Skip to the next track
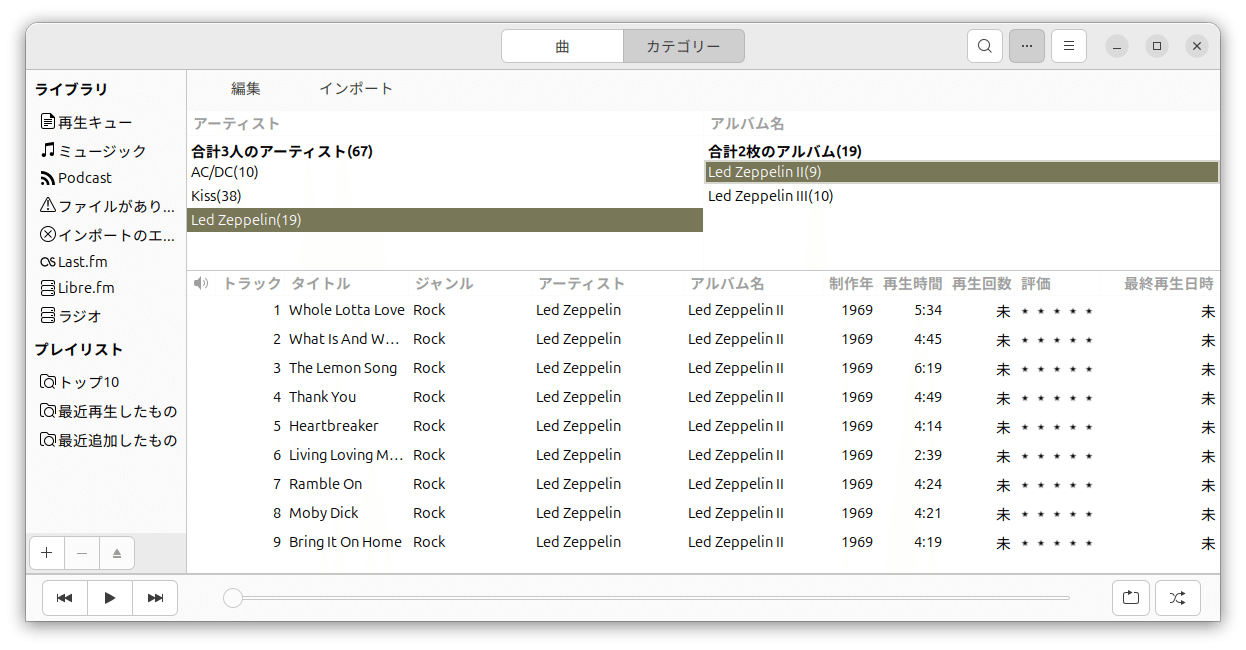The width and height of the screenshot is (1246, 650). [155, 598]
